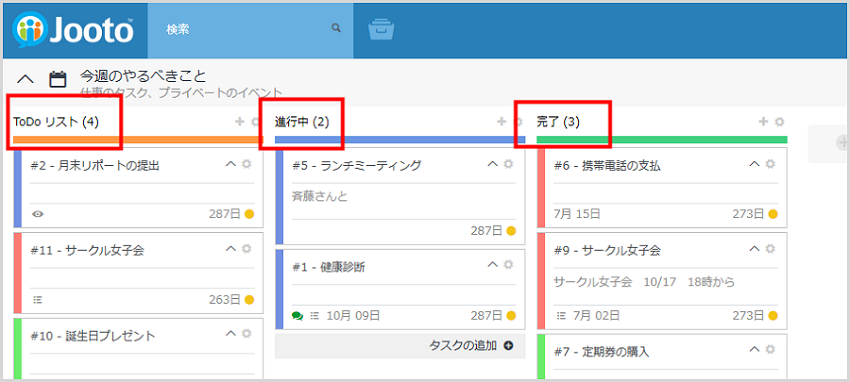This screenshot has width=850, height=382.
Task: Click the green comments icon on #1 健康診断
Action: click(x=297, y=316)
